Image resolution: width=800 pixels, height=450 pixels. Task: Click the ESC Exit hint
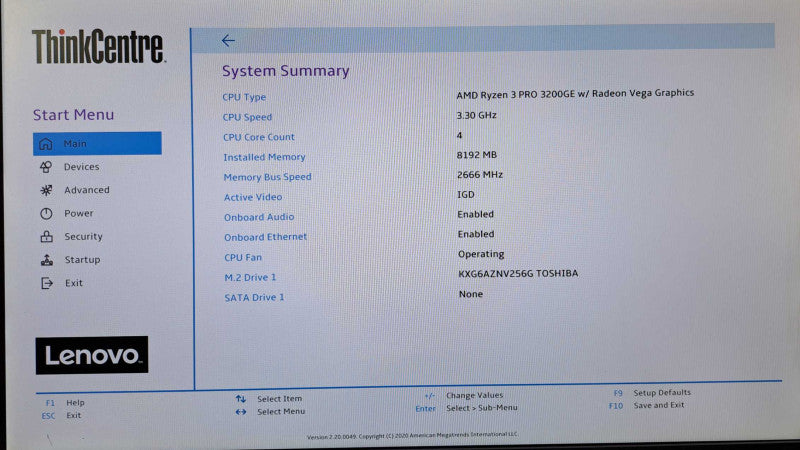61,415
